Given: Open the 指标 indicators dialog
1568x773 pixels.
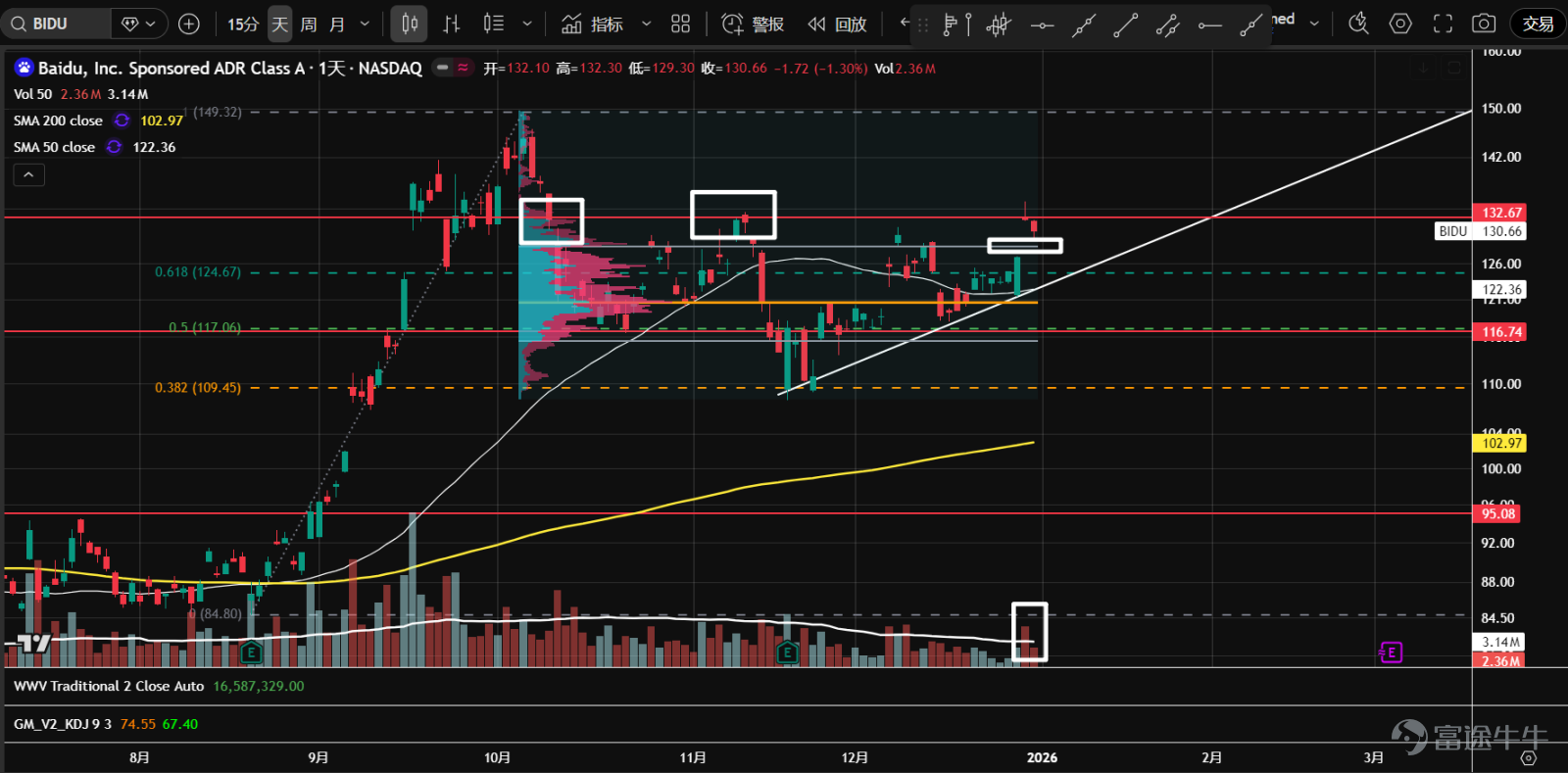Looking at the screenshot, I should click(x=593, y=24).
